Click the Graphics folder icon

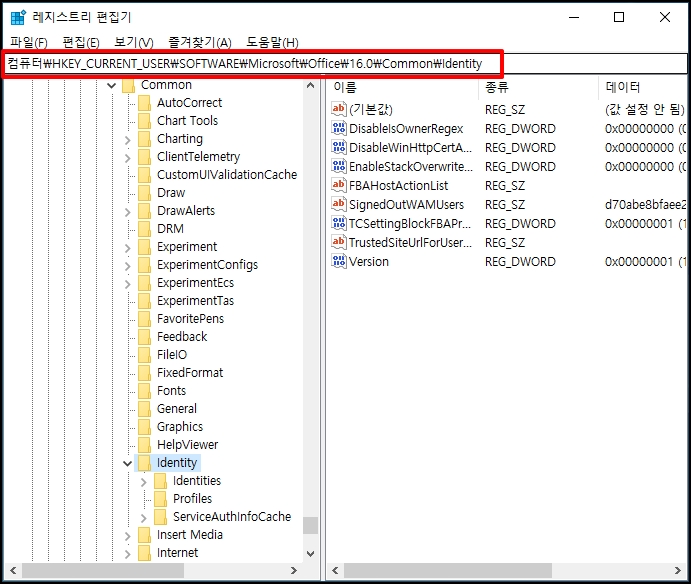144,427
